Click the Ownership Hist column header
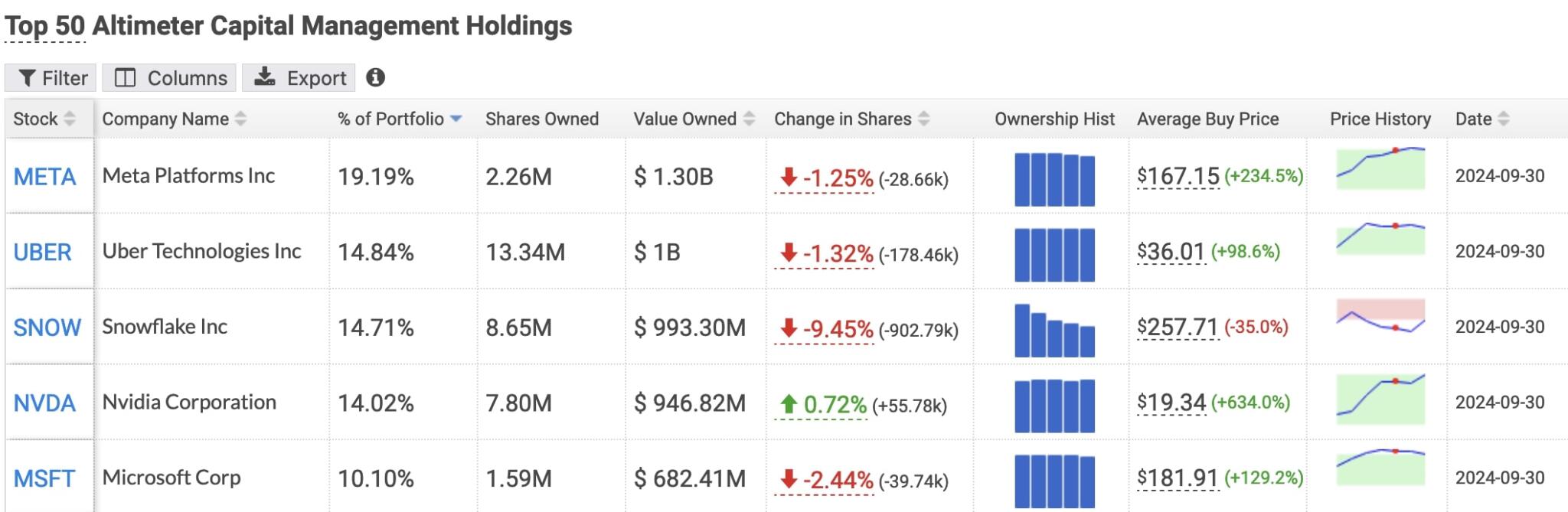Screen dimensions: 1568x512 pos(1054,119)
